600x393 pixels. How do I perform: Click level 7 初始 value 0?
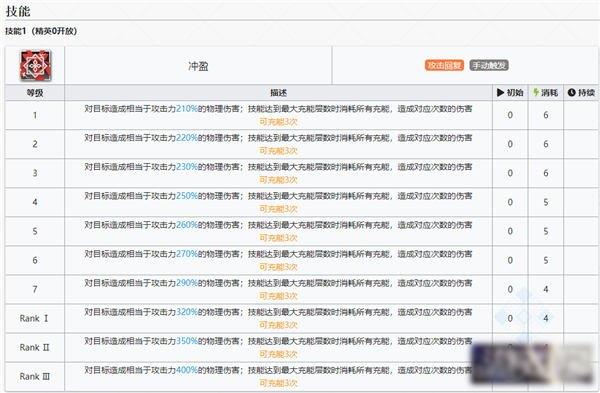(510, 290)
